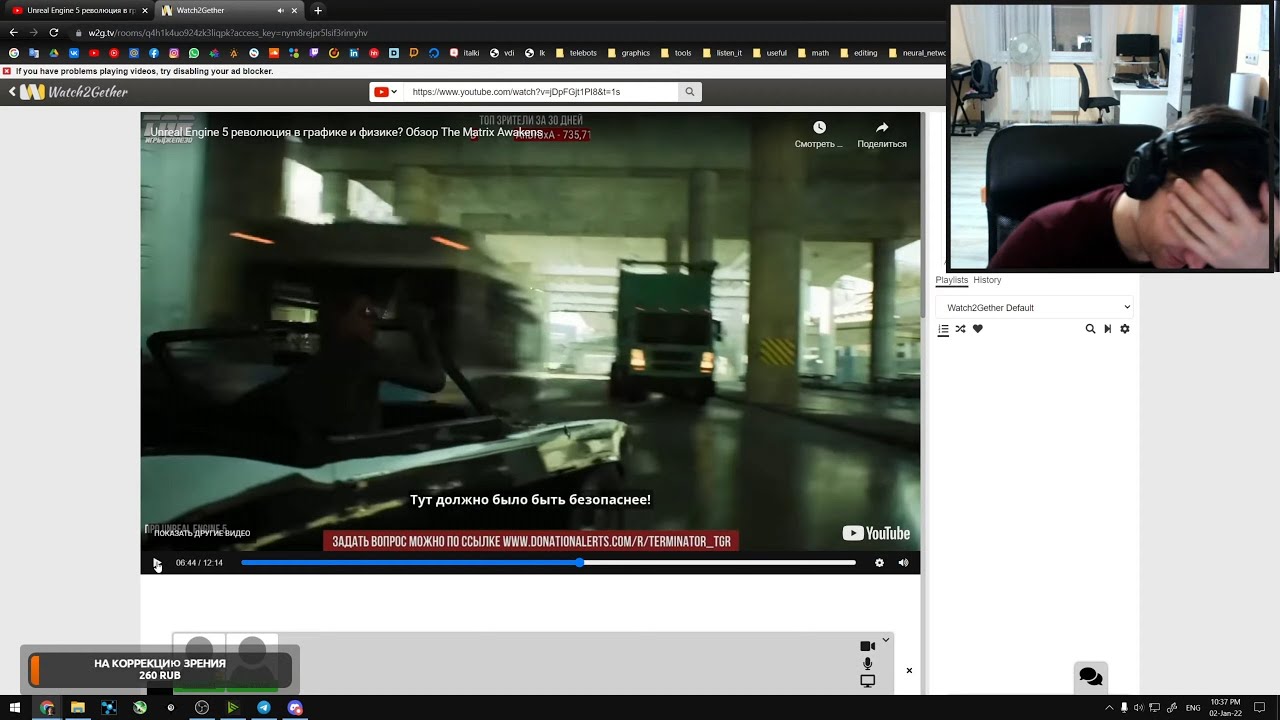Screen dimensions: 1280x720
Task: Open the video title link
Action: coord(346,132)
